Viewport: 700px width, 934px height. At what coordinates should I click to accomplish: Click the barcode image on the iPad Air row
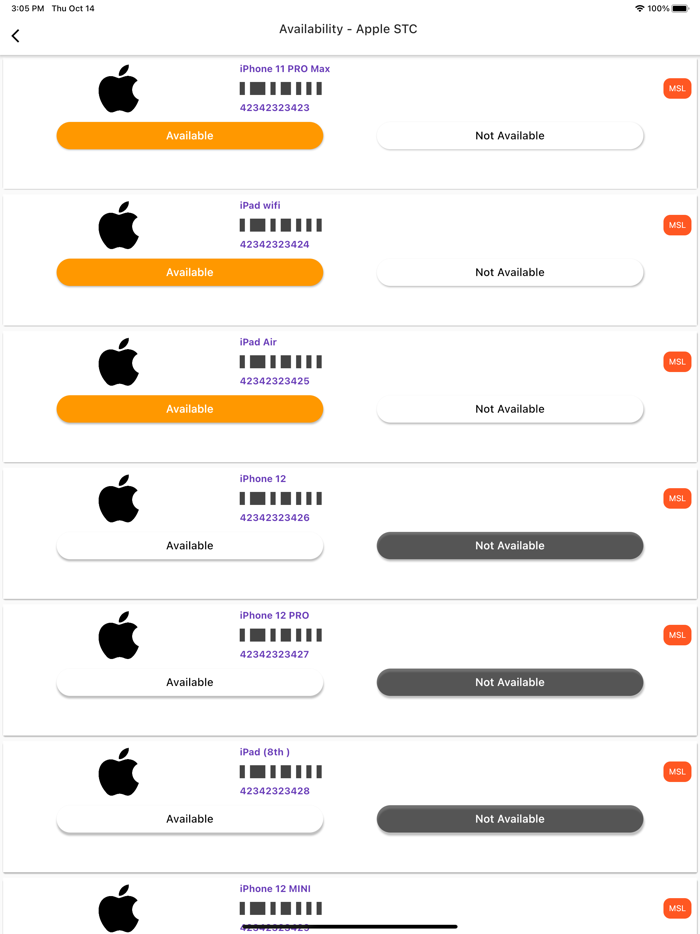pyautogui.click(x=280, y=361)
